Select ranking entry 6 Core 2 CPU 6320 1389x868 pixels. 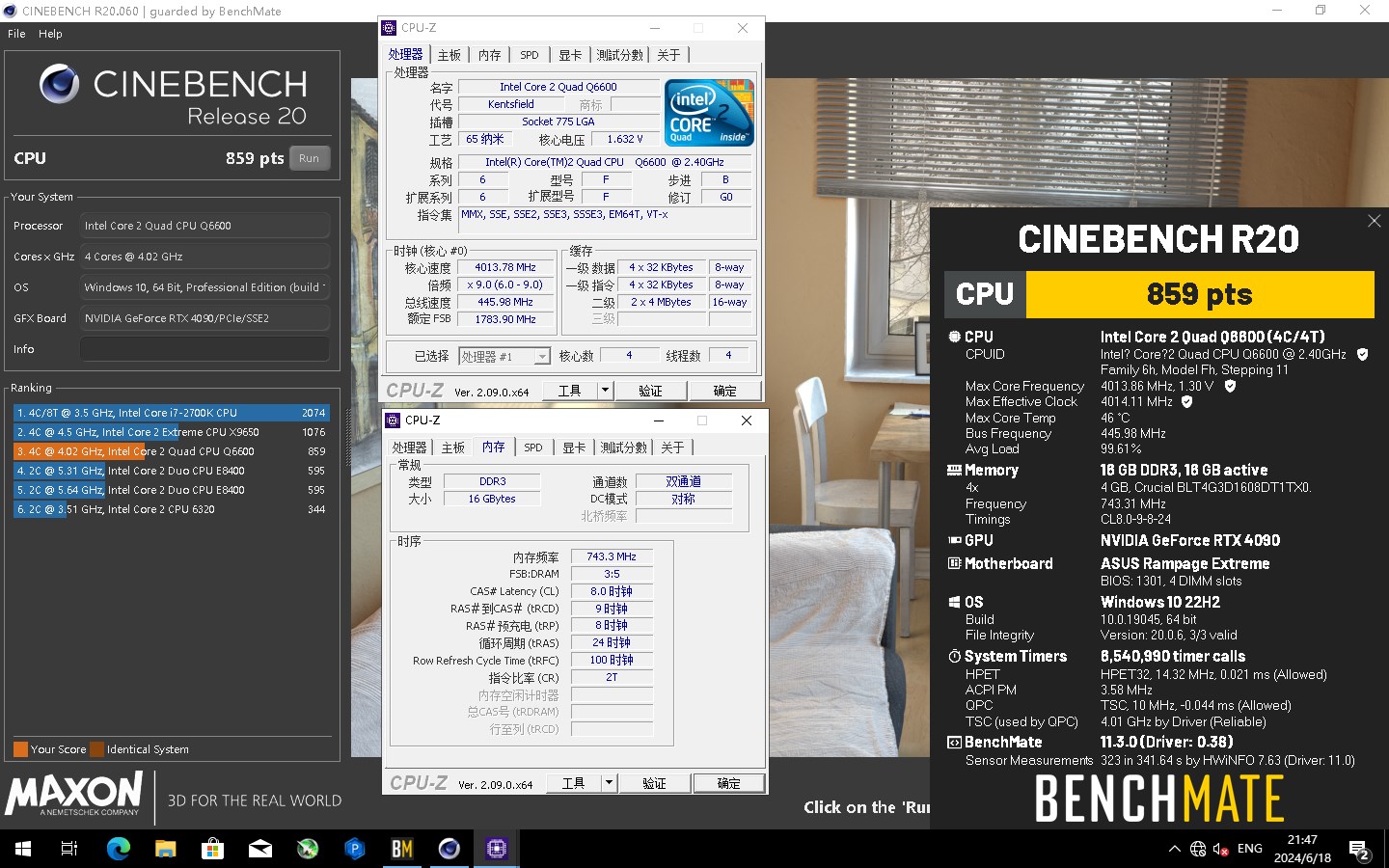tap(172, 509)
